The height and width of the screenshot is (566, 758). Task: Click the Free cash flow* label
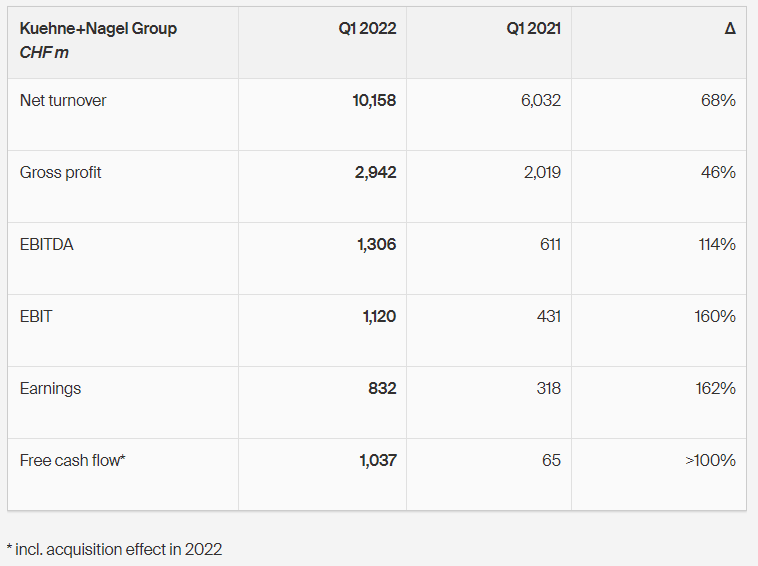pos(73,461)
